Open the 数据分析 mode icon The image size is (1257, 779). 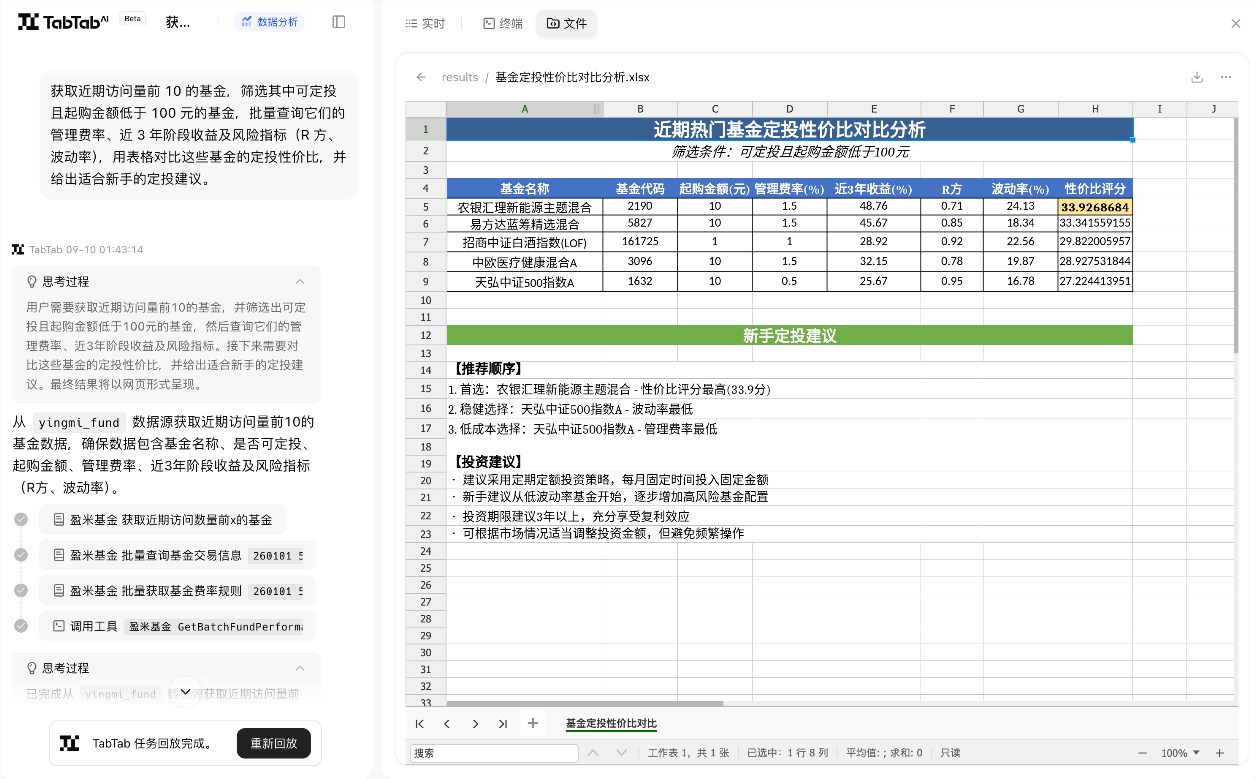pos(249,21)
